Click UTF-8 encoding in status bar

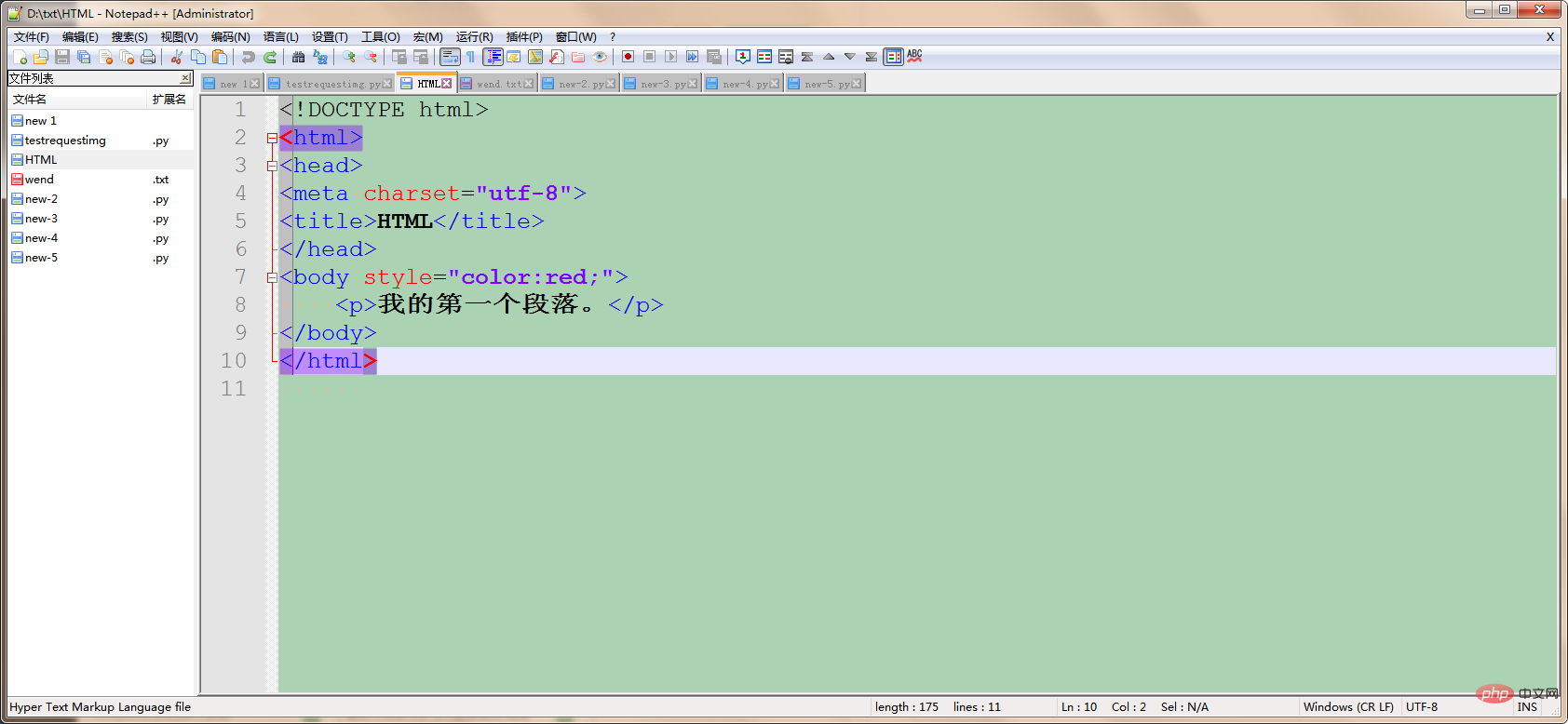pyautogui.click(x=1422, y=707)
